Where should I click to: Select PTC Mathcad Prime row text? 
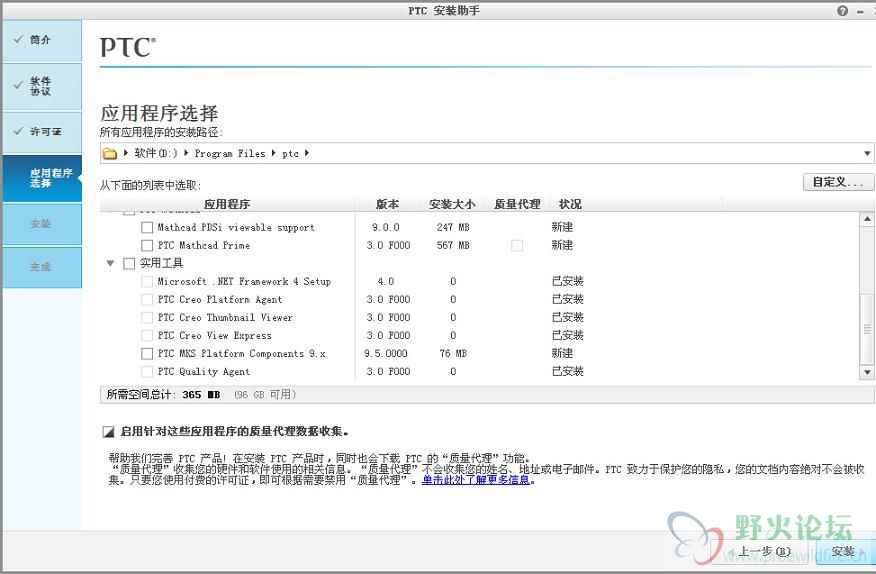(x=203, y=245)
